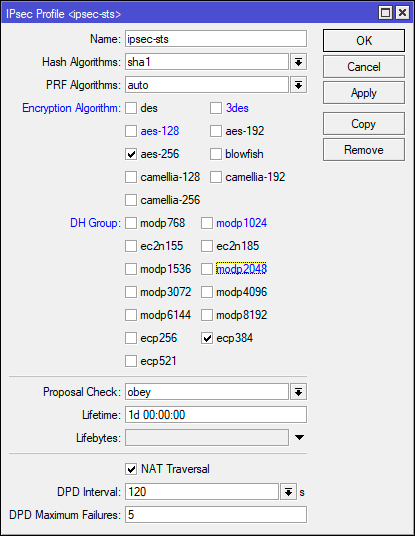This screenshot has height=536, width=415.
Task: Open the DPD Interval dropdown arrow
Action: [288, 492]
